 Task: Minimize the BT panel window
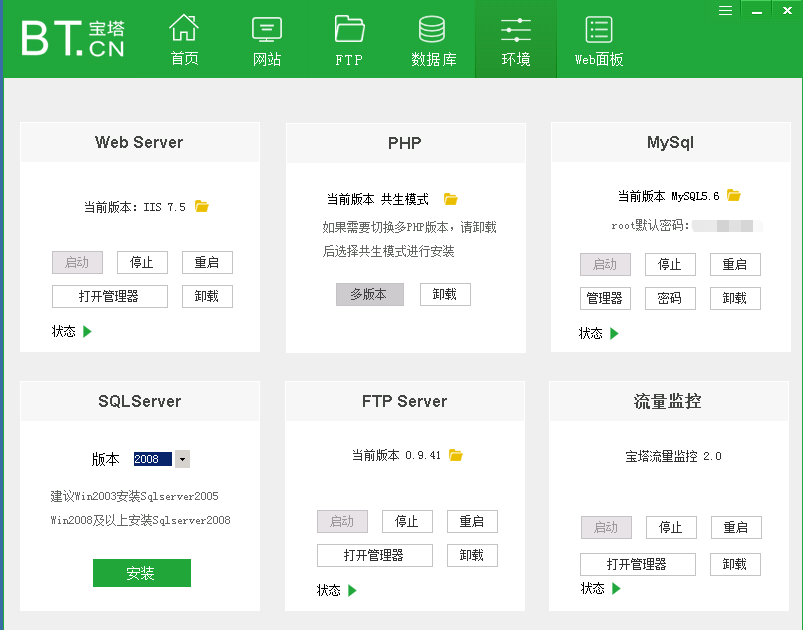click(757, 11)
